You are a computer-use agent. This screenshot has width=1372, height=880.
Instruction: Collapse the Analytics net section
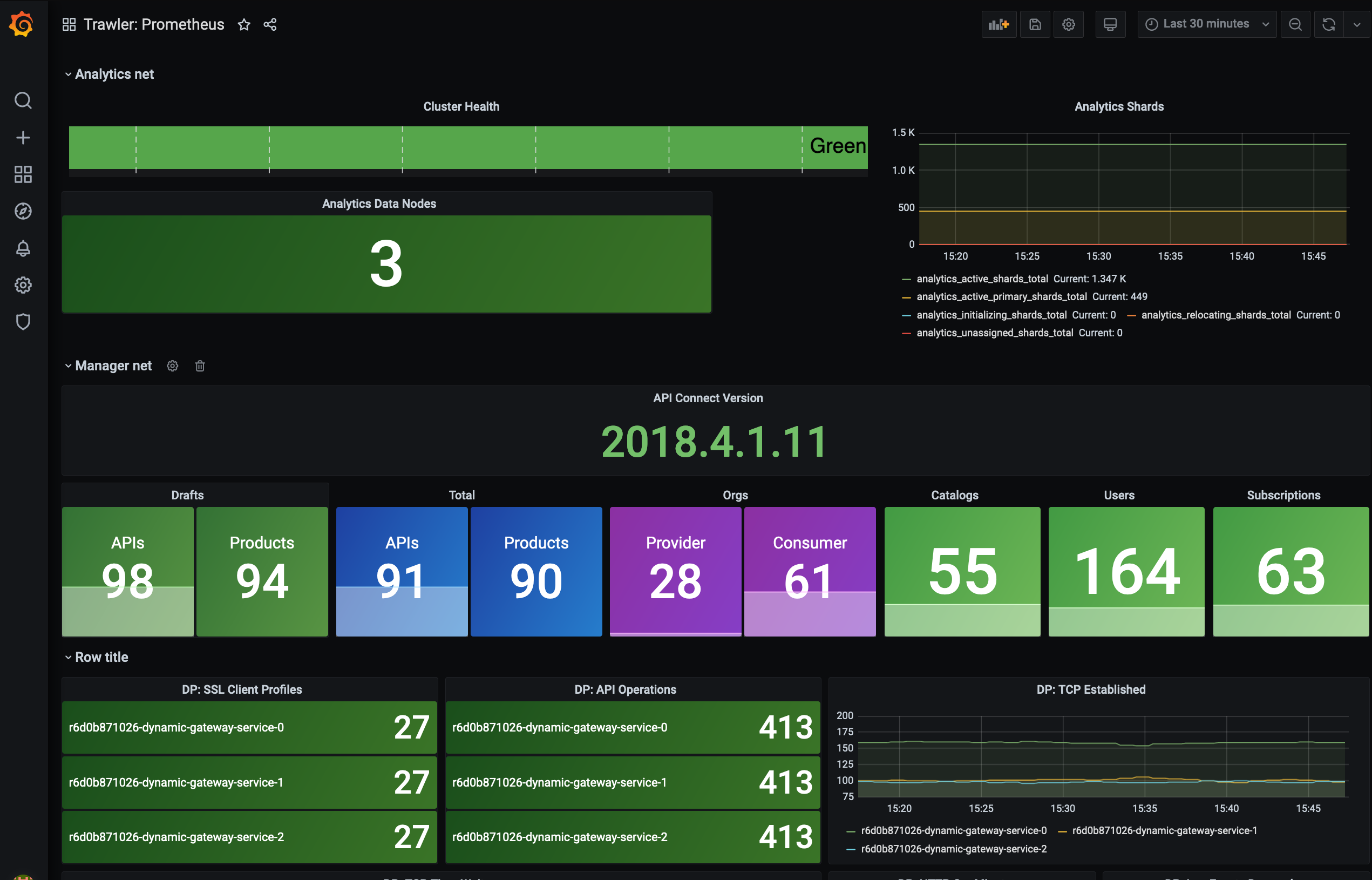[68, 74]
